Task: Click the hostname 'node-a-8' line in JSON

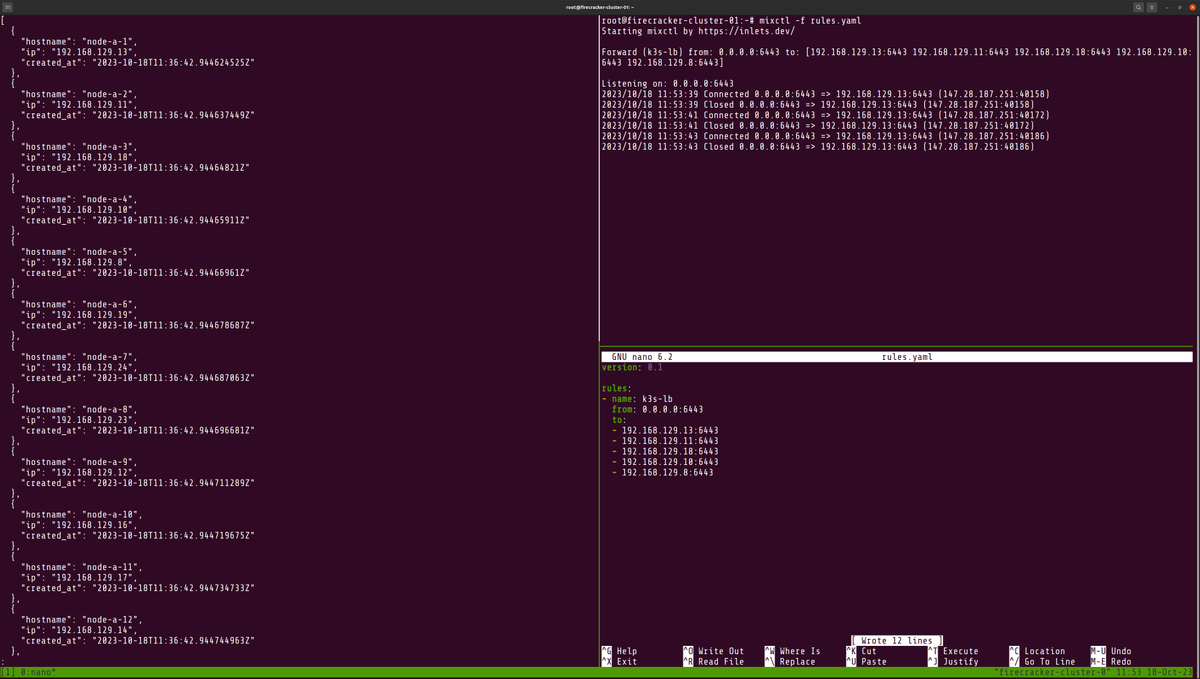Action: pos(78,409)
